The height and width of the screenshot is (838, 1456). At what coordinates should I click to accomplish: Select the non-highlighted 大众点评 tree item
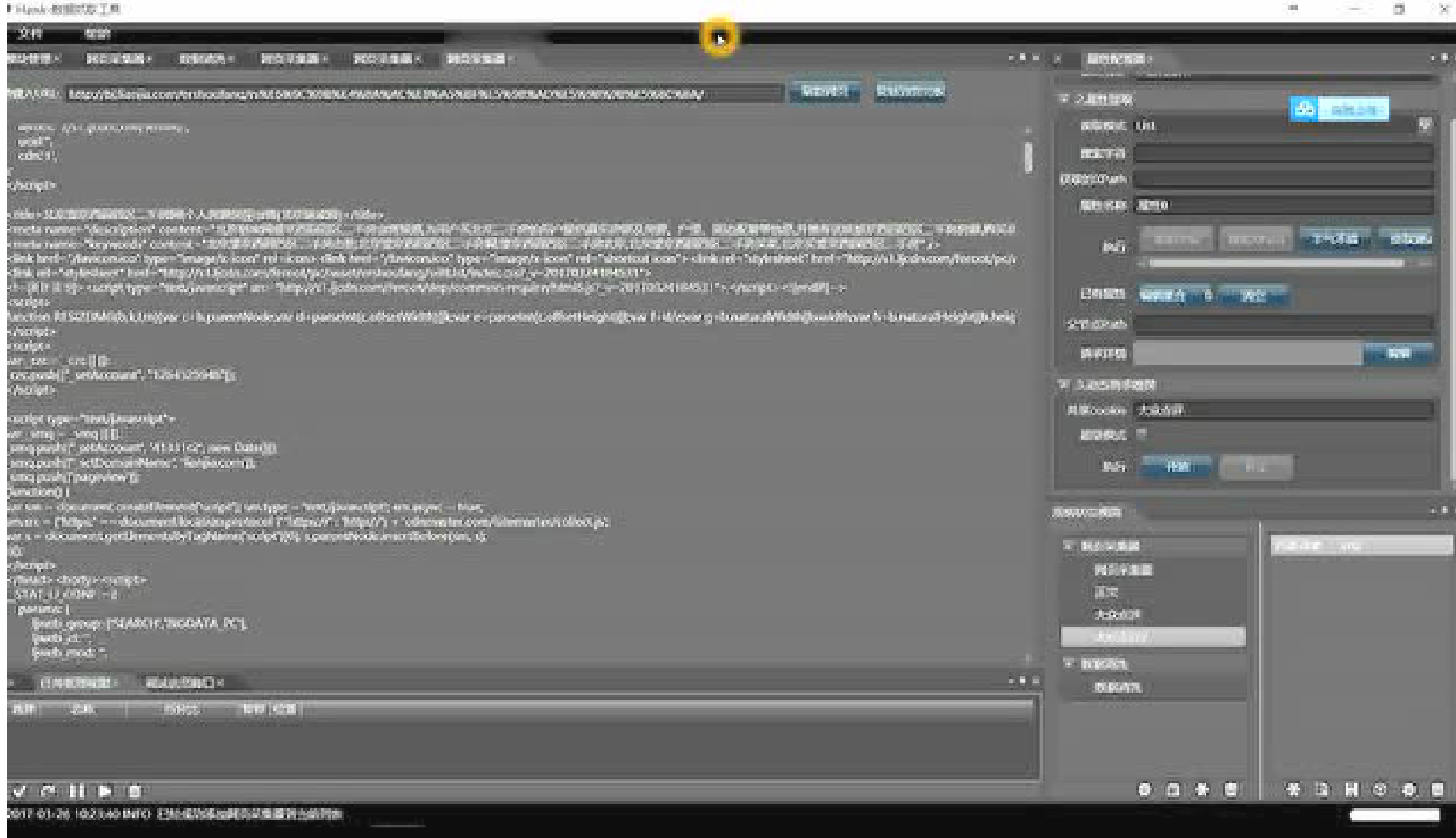(1116, 615)
